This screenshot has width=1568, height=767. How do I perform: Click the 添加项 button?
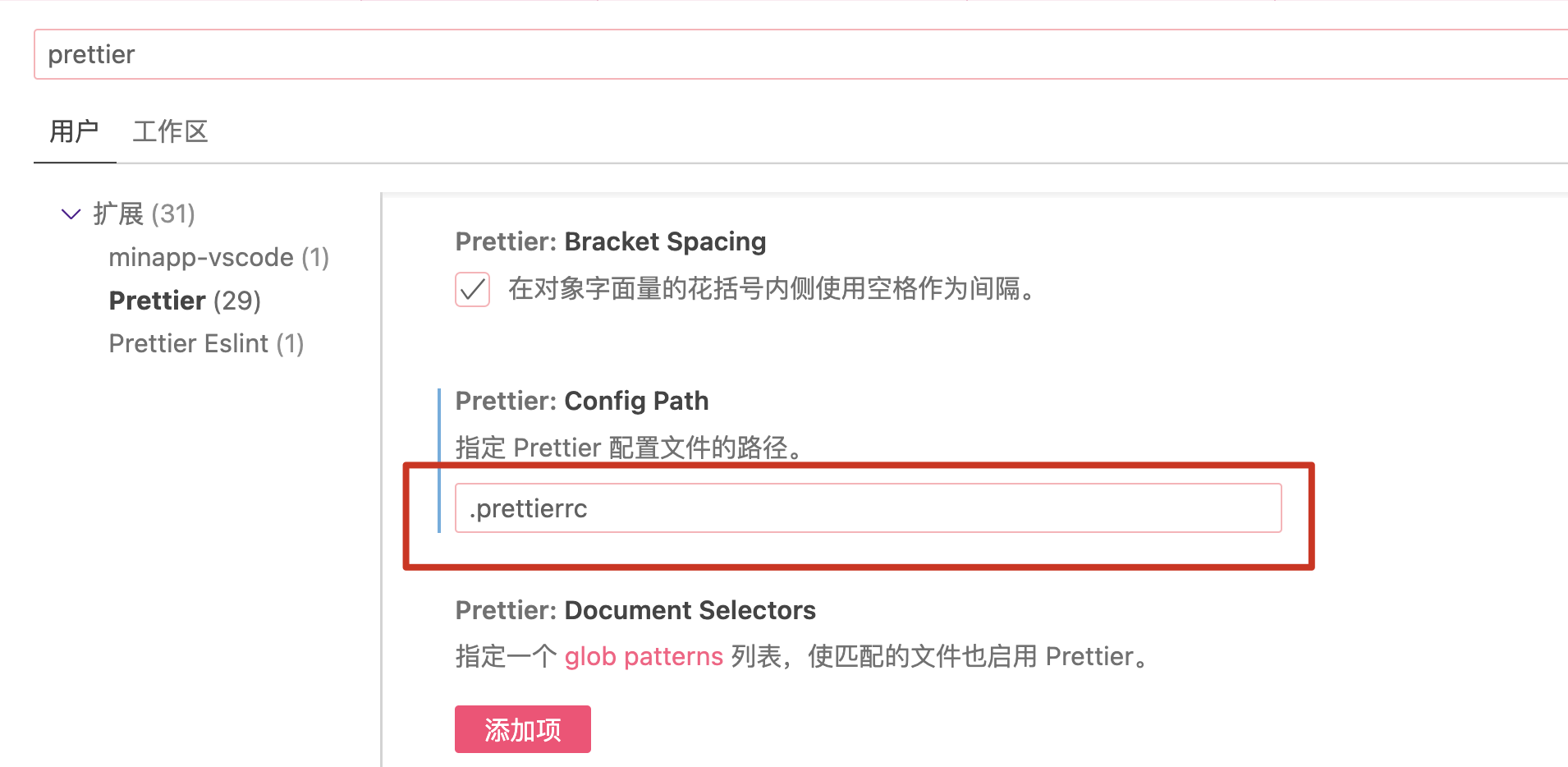[x=523, y=729]
